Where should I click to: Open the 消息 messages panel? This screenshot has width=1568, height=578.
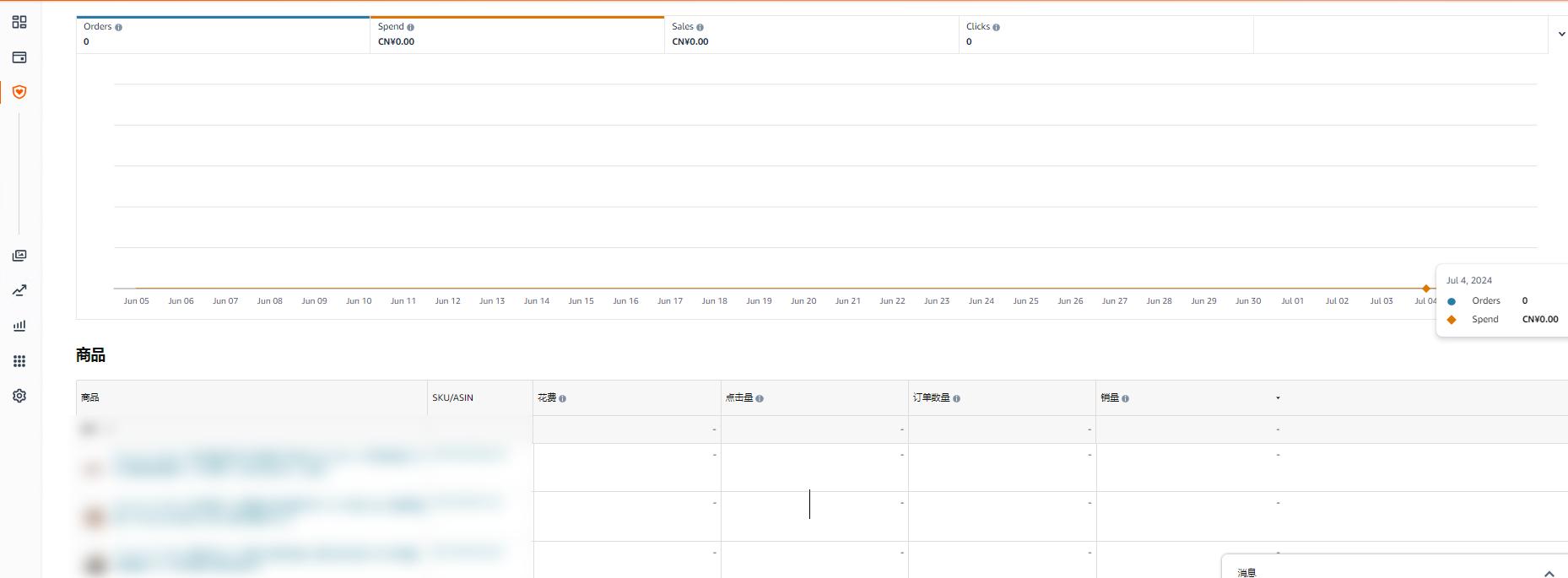1394,567
